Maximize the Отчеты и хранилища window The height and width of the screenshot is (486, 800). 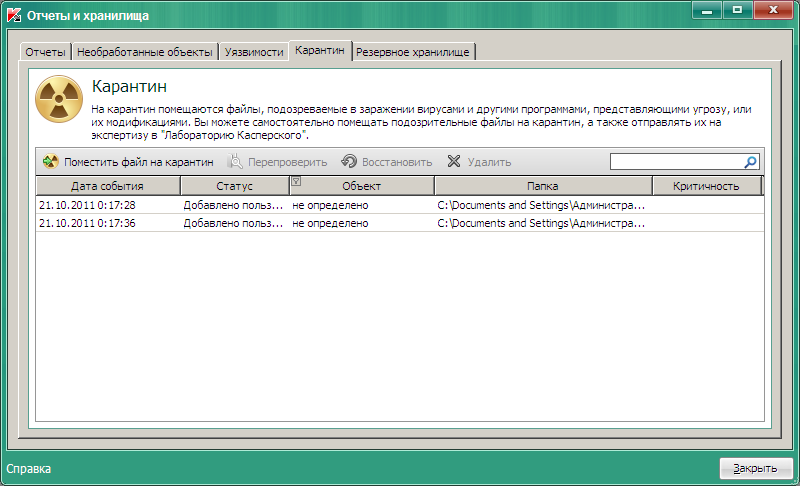737,10
